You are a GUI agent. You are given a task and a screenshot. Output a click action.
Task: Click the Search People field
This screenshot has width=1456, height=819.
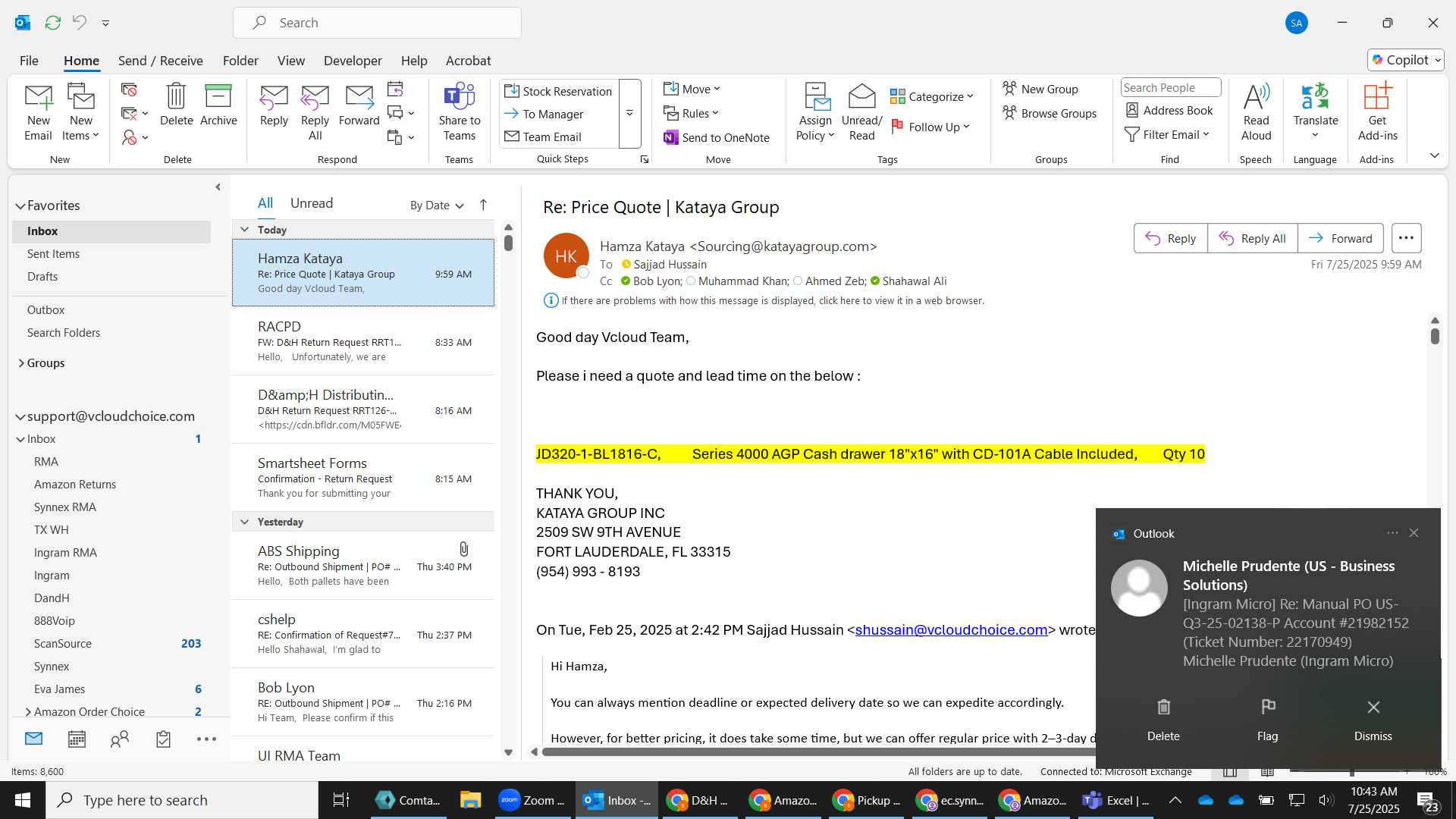(1170, 88)
